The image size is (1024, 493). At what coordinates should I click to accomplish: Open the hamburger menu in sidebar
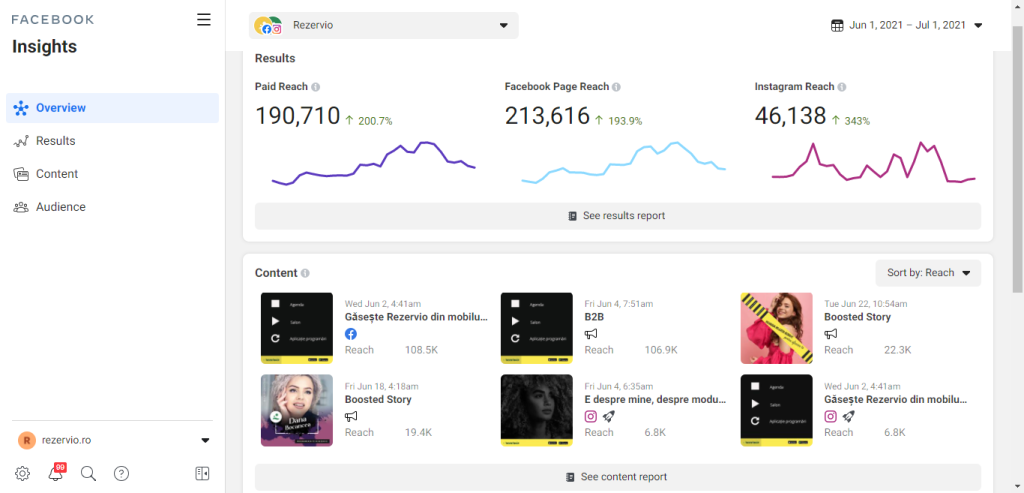[x=204, y=20]
